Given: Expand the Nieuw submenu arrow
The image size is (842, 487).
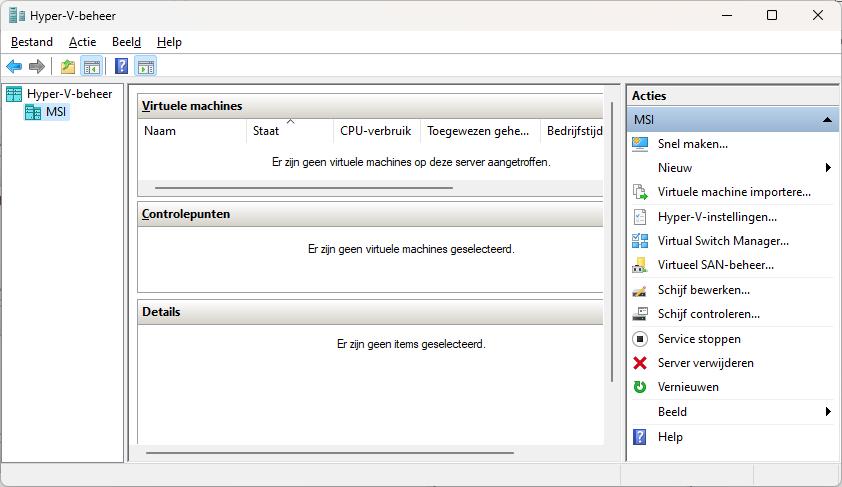Looking at the screenshot, I should 828,168.
